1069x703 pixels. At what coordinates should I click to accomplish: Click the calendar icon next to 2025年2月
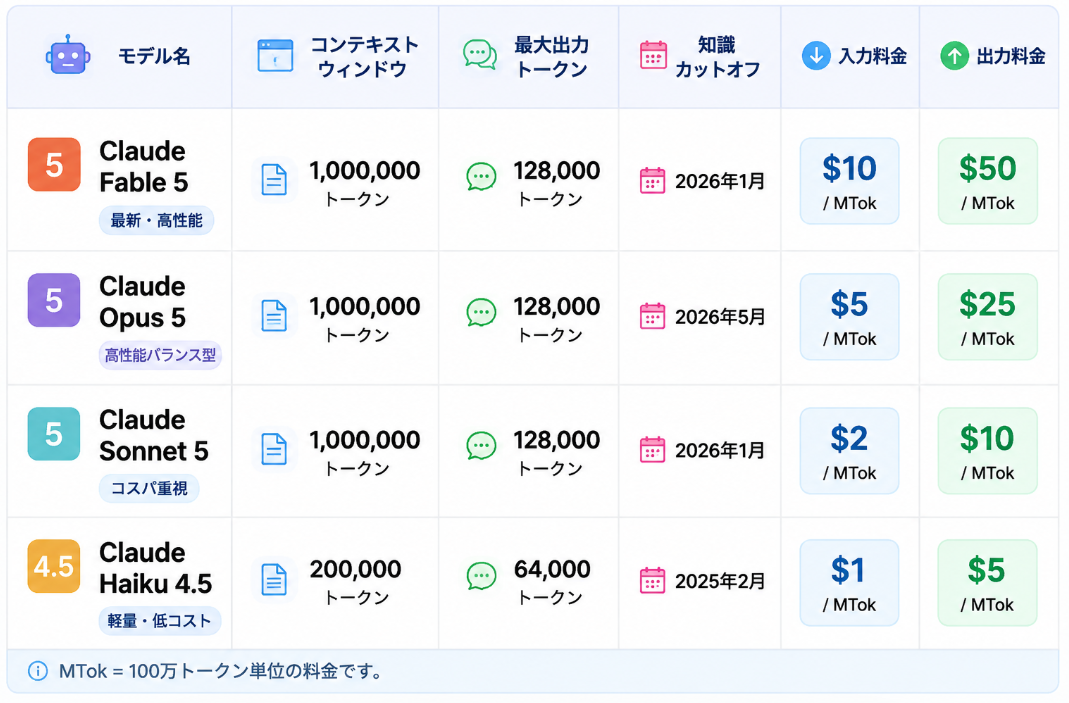pyautogui.click(x=652, y=581)
